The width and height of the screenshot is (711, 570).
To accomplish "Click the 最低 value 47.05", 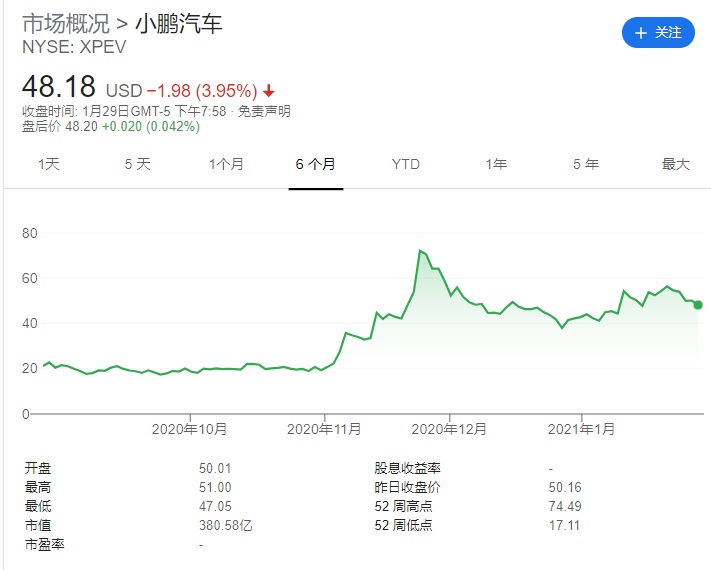I will pos(215,506).
